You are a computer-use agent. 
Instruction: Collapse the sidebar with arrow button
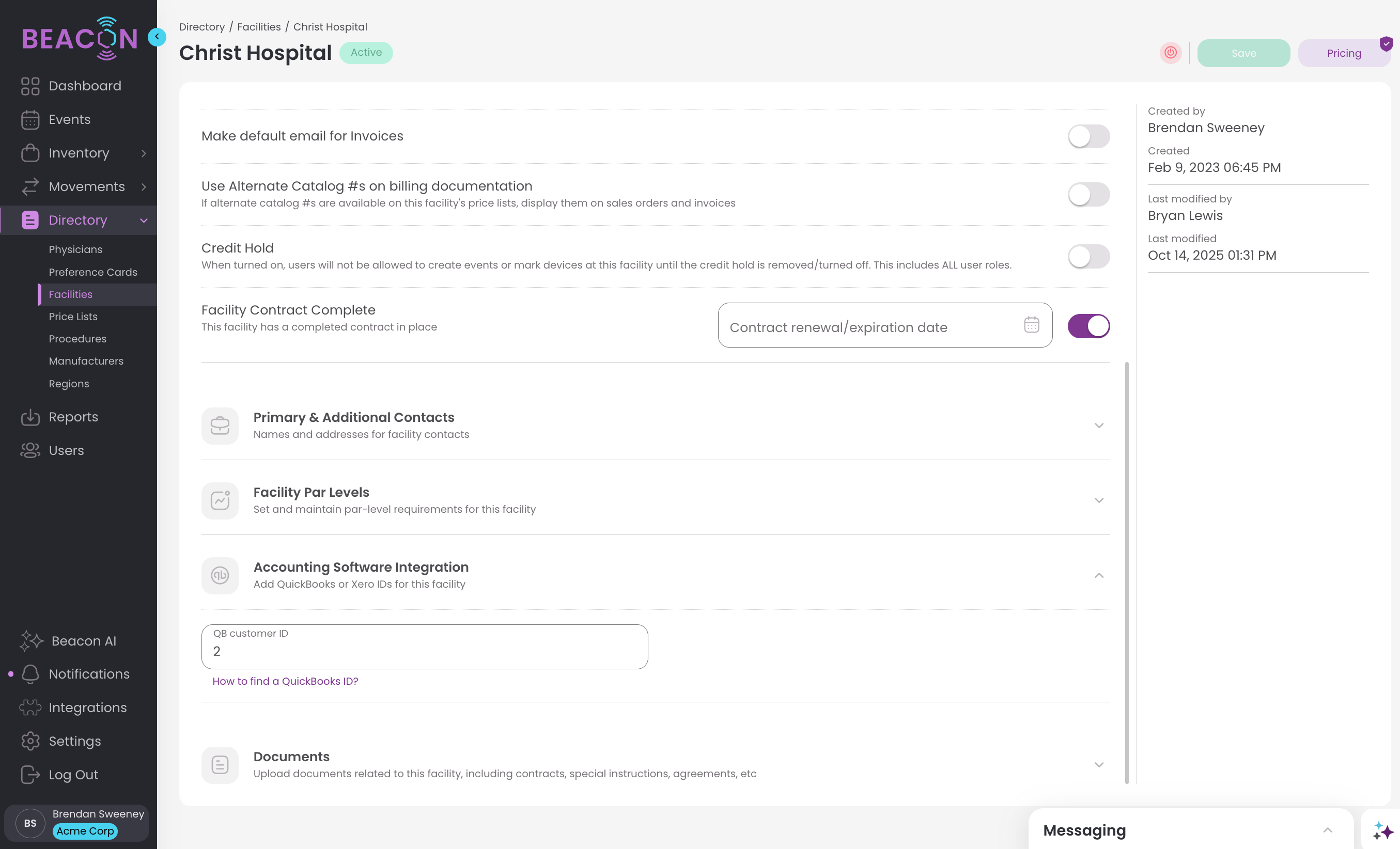click(157, 37)
